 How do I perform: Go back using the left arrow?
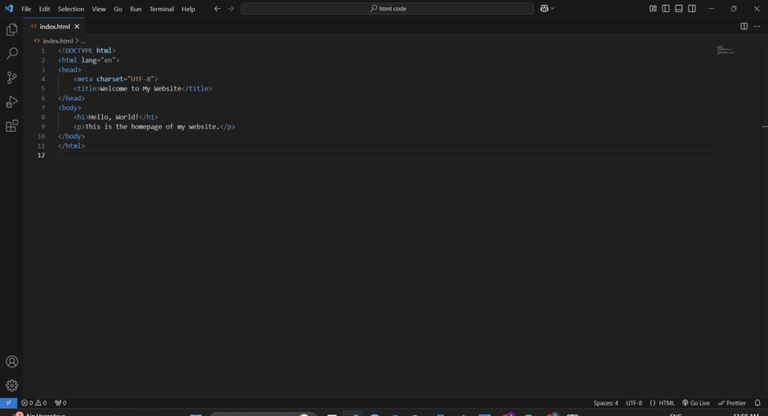click(x=217, y=9)
